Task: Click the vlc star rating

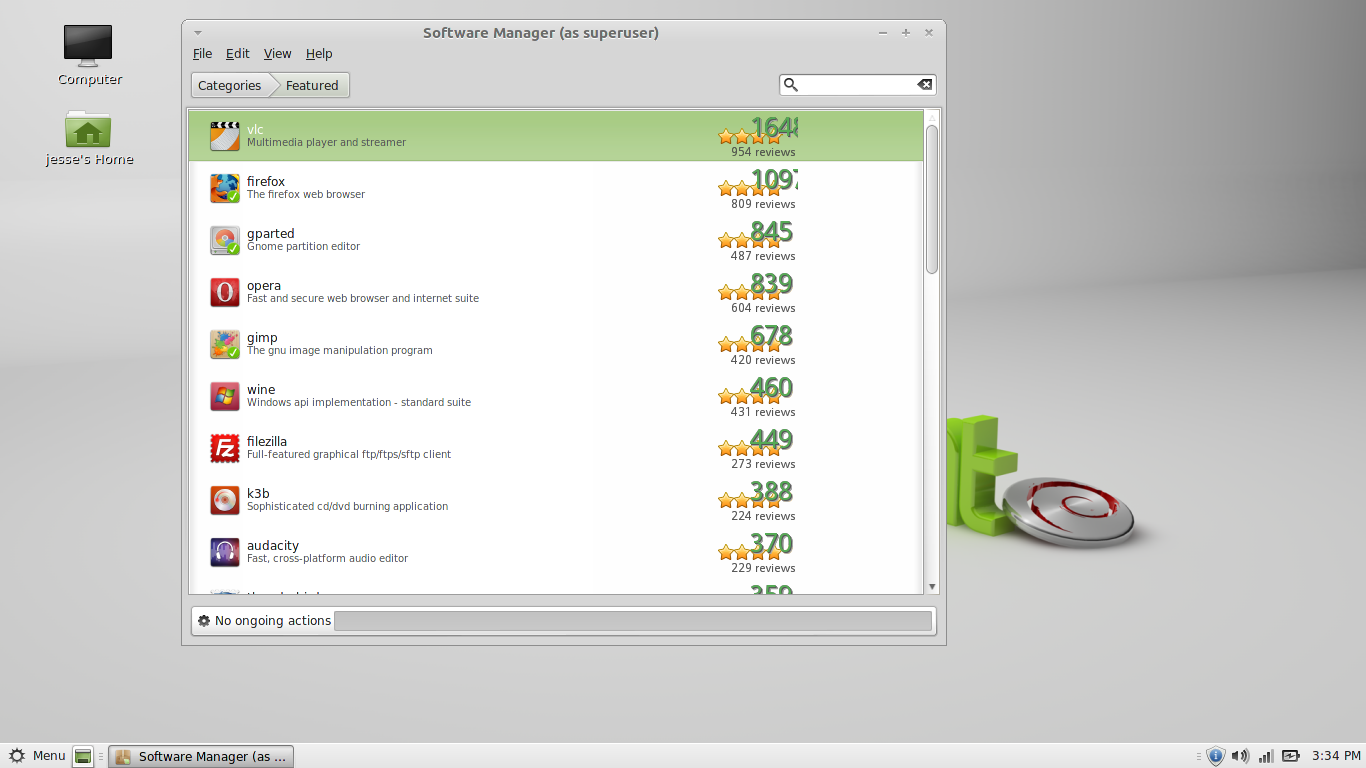Action: coord(749,136)
